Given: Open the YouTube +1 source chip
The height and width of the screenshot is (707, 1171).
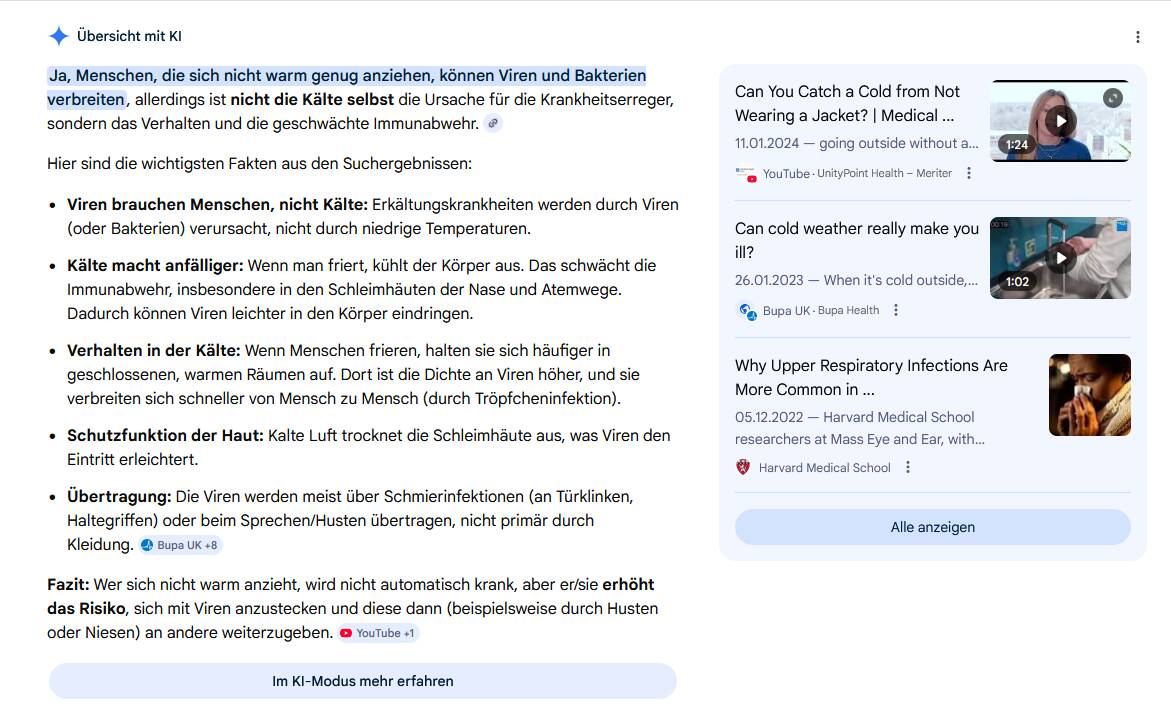Looking at the screenshot, I should 378,633.
